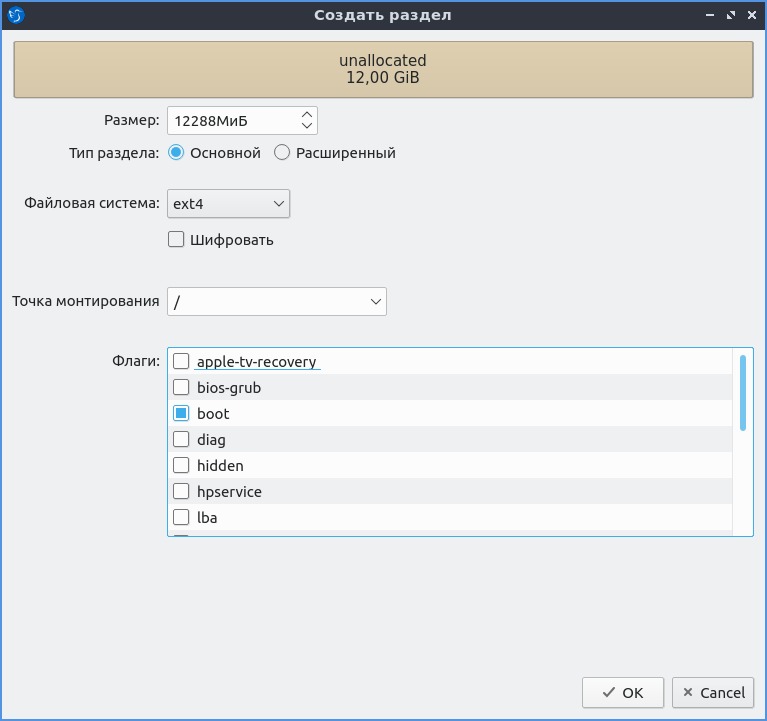Image resolution: width=767 pixels, height=721 pixels.
Task: Increase partition size with up arrow
Action: 307,115
